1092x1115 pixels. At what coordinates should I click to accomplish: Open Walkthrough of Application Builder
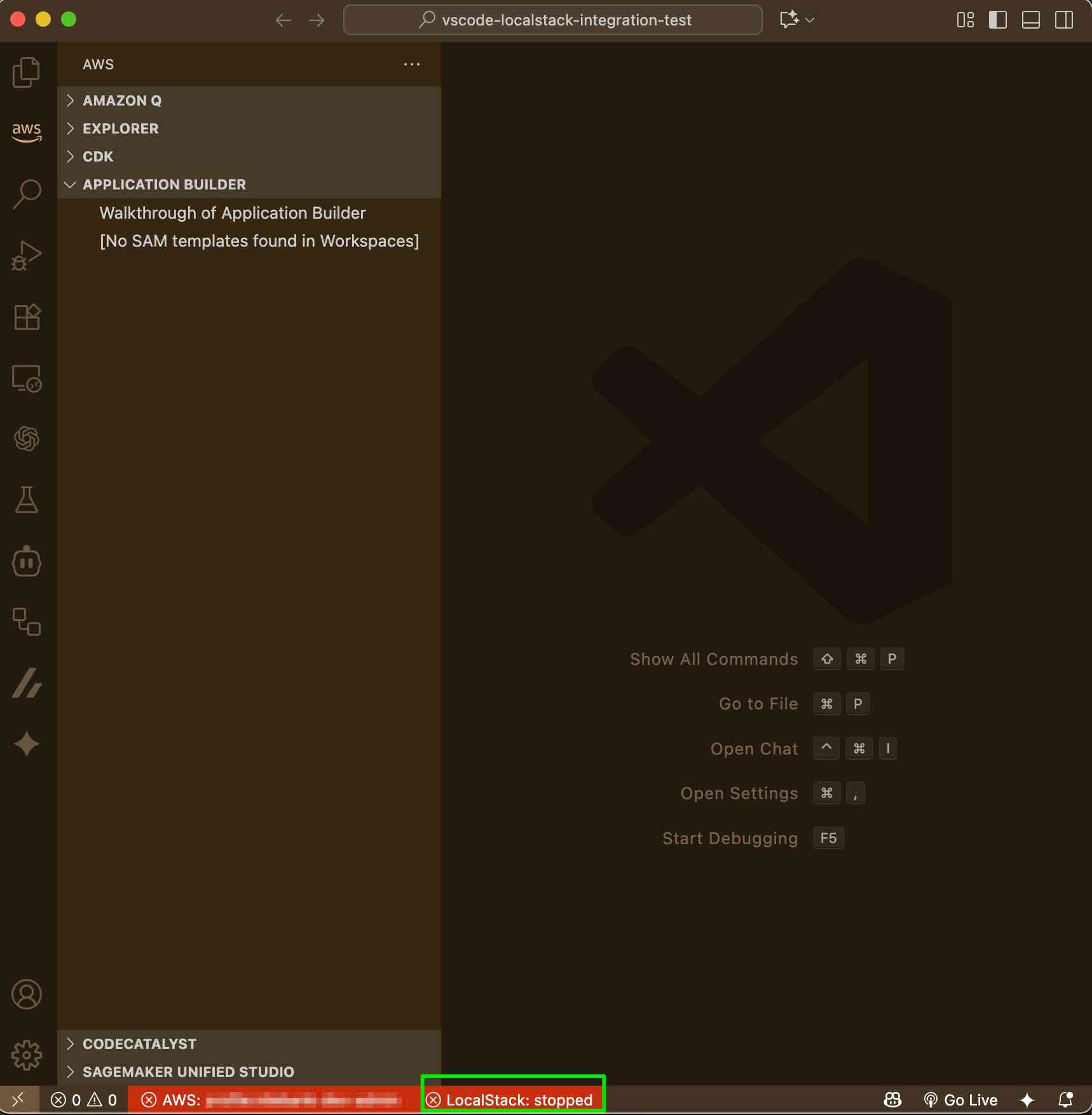233,213
